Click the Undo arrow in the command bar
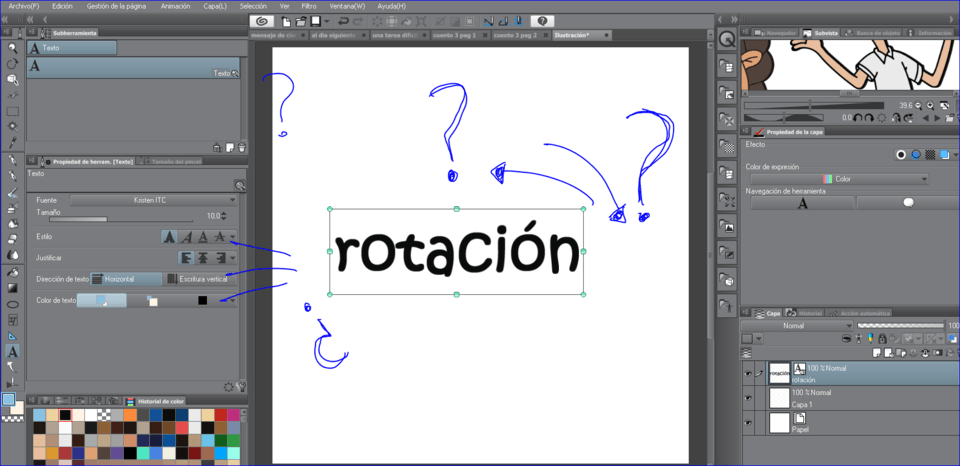Image resolution: width=960 pixels, height=466 pixels. [344, 20]
